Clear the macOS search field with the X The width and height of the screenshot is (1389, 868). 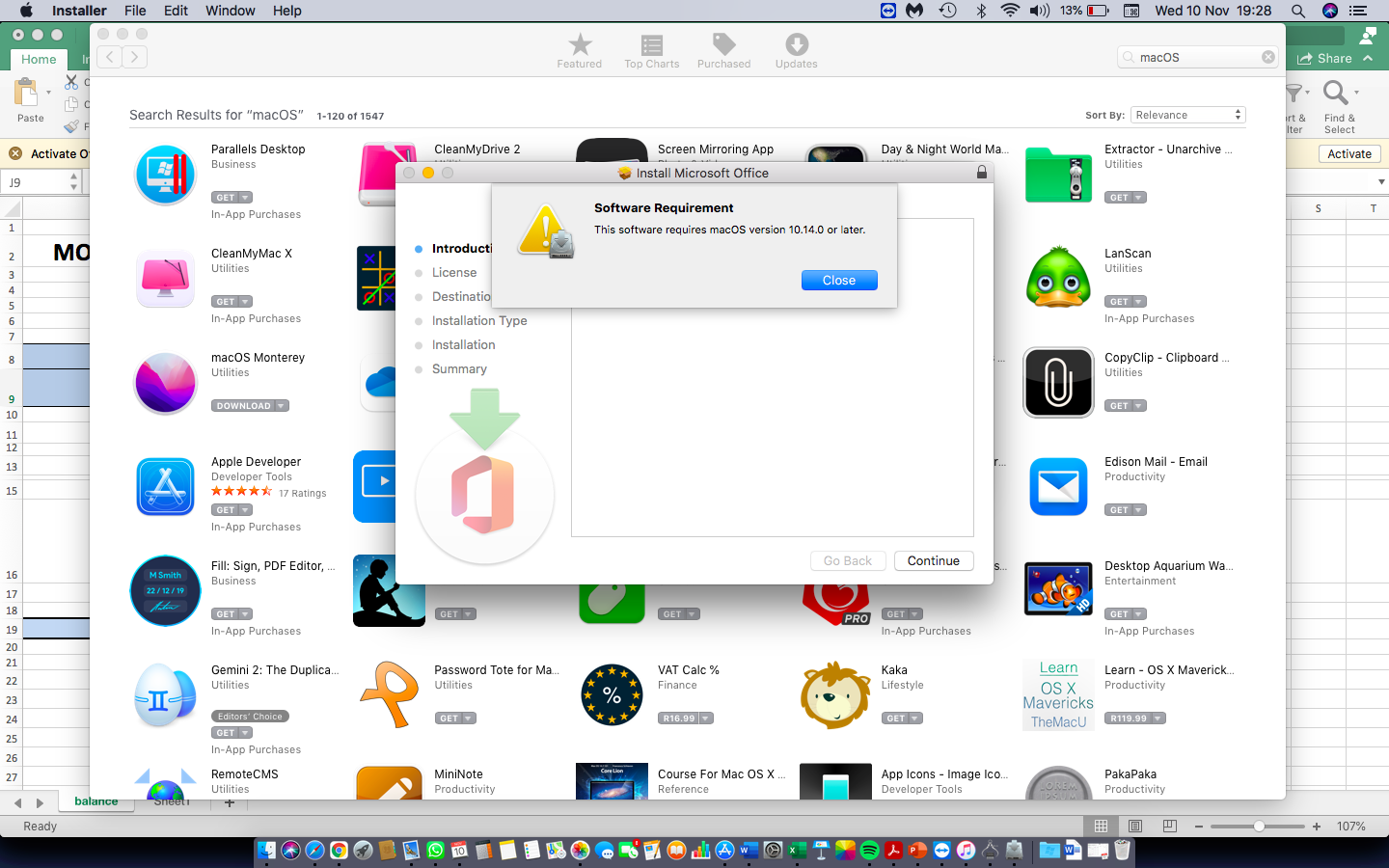pos(1267,56)
